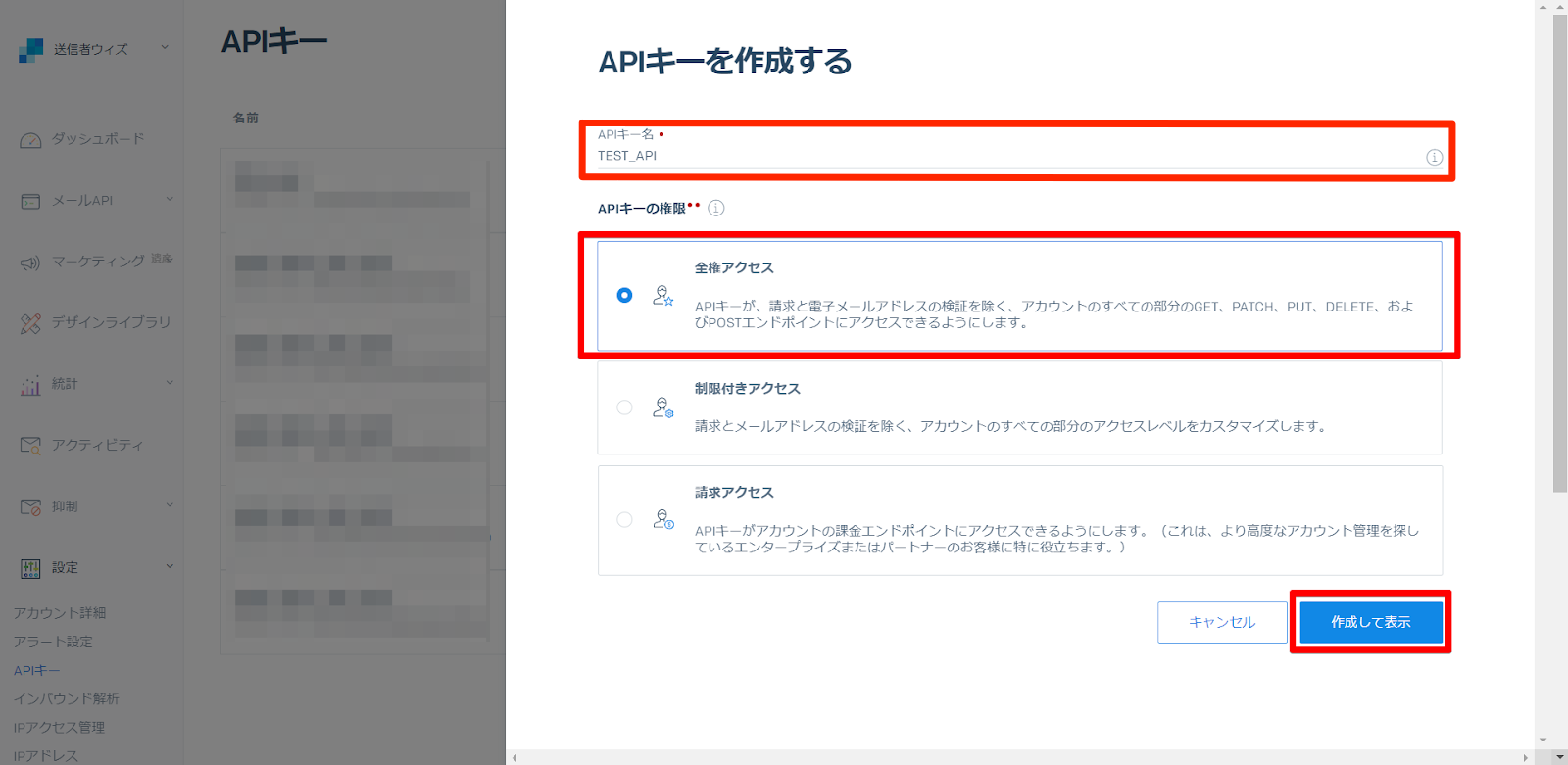Image resolution: width=1568 pixels, height=765 pixels.
Task: Expand the メールAPI sidebar section
Action: 170,200
